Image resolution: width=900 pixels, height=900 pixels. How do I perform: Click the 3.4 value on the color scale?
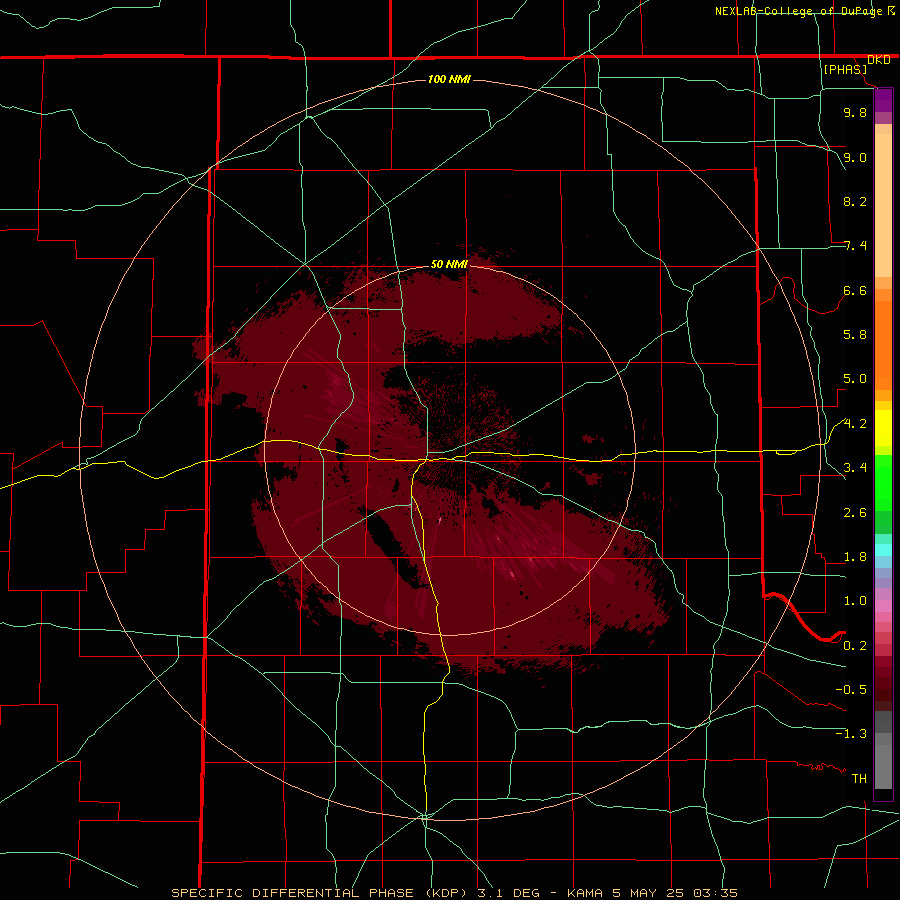pyautogui.click(x=855, y=467)
